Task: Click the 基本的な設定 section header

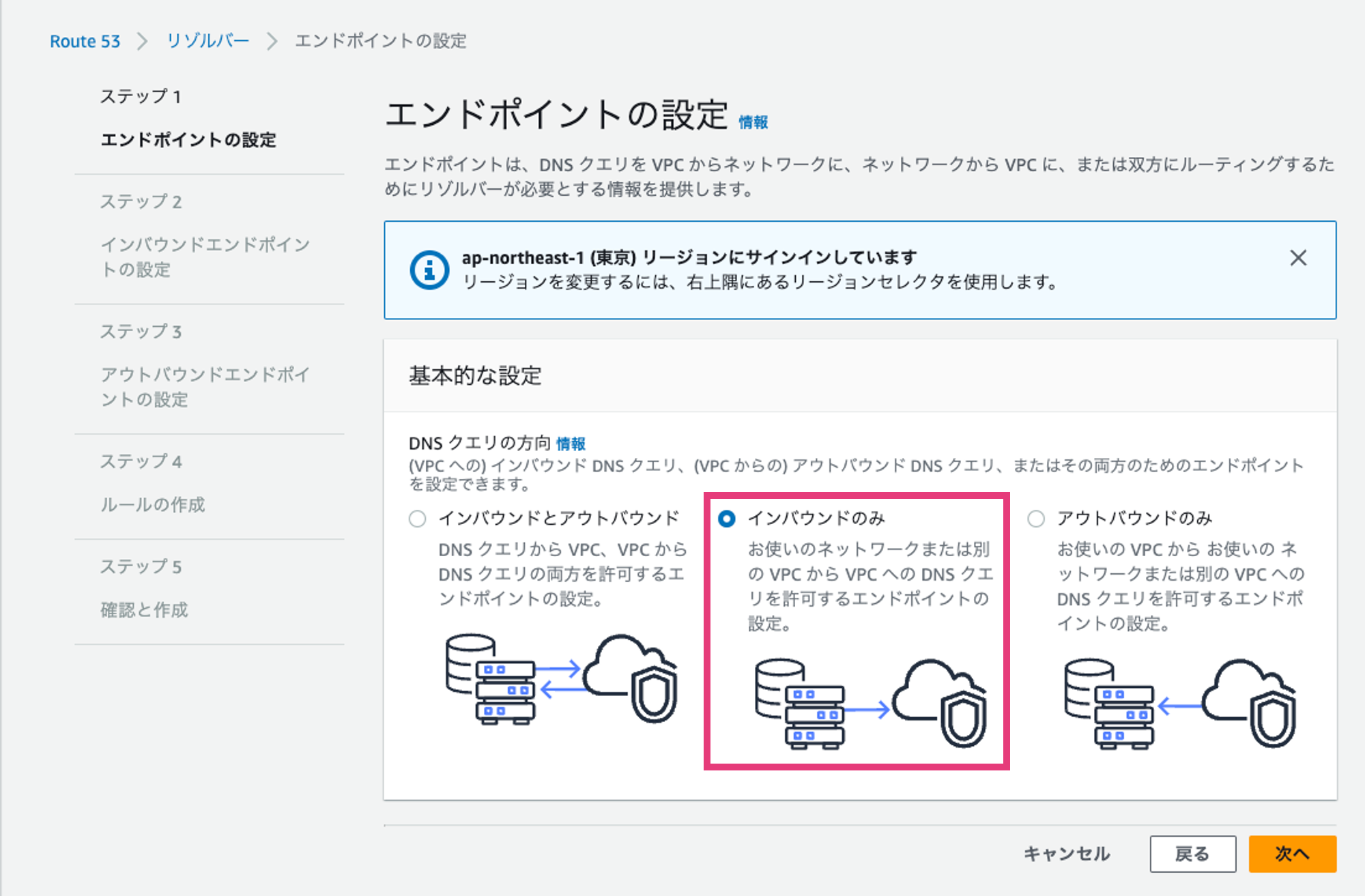Action: 476,376
